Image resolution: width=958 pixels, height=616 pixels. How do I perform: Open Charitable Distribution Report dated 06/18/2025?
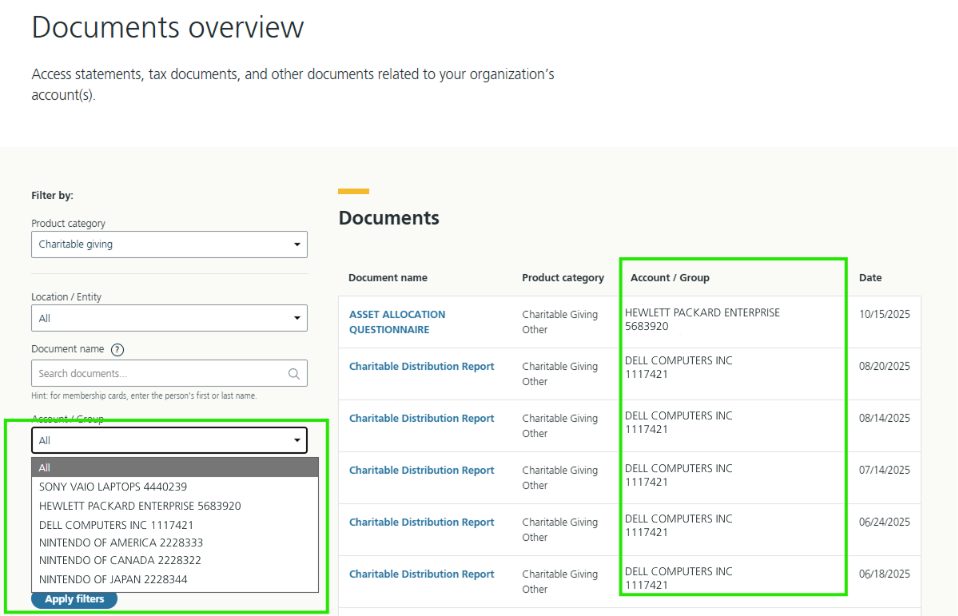click(422, 574)
